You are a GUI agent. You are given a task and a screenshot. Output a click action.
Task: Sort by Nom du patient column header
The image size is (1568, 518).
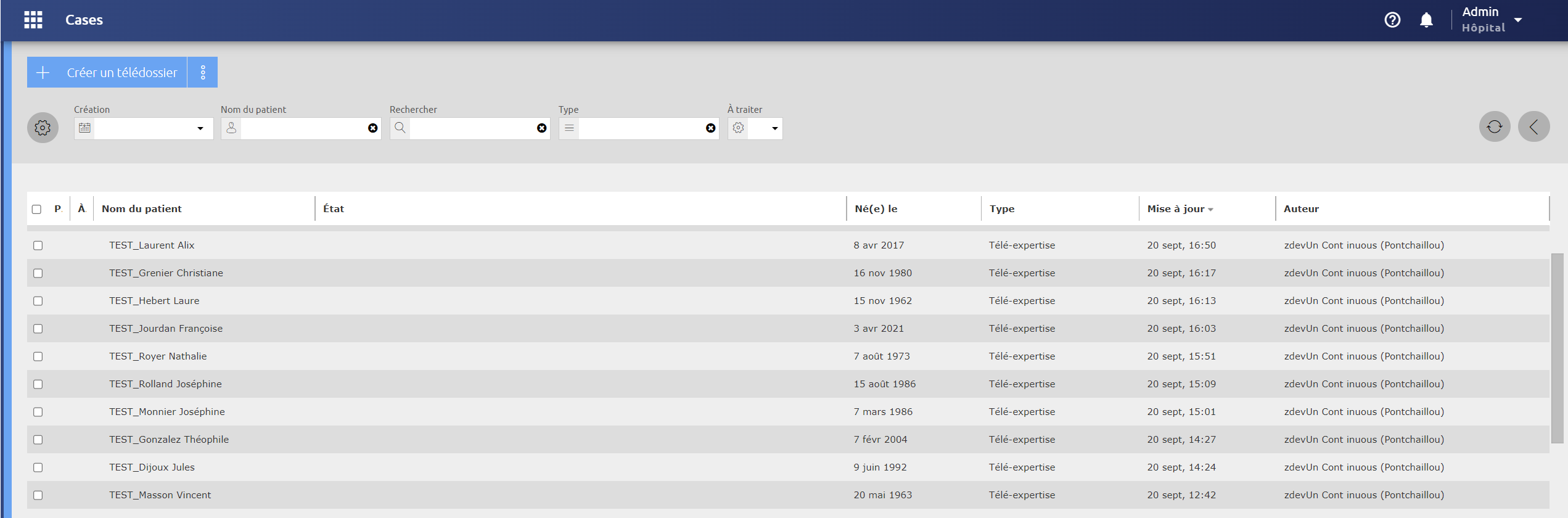[142, 208]
